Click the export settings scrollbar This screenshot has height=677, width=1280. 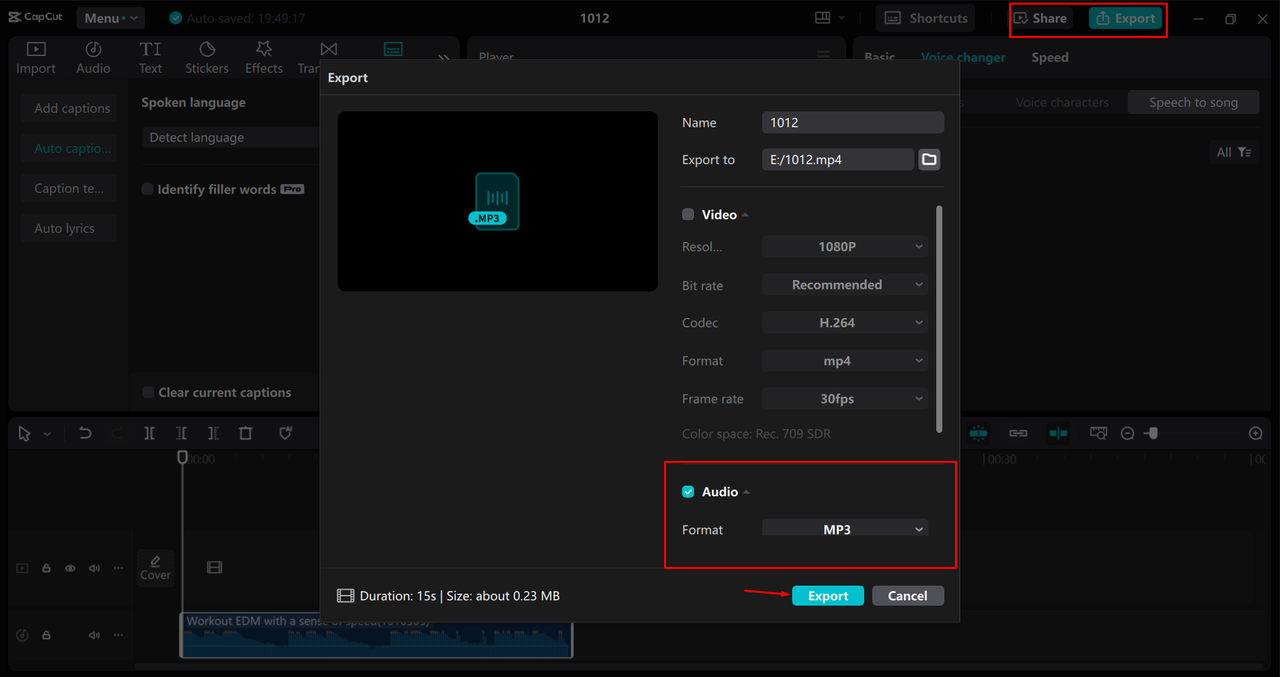coord(939,319)
